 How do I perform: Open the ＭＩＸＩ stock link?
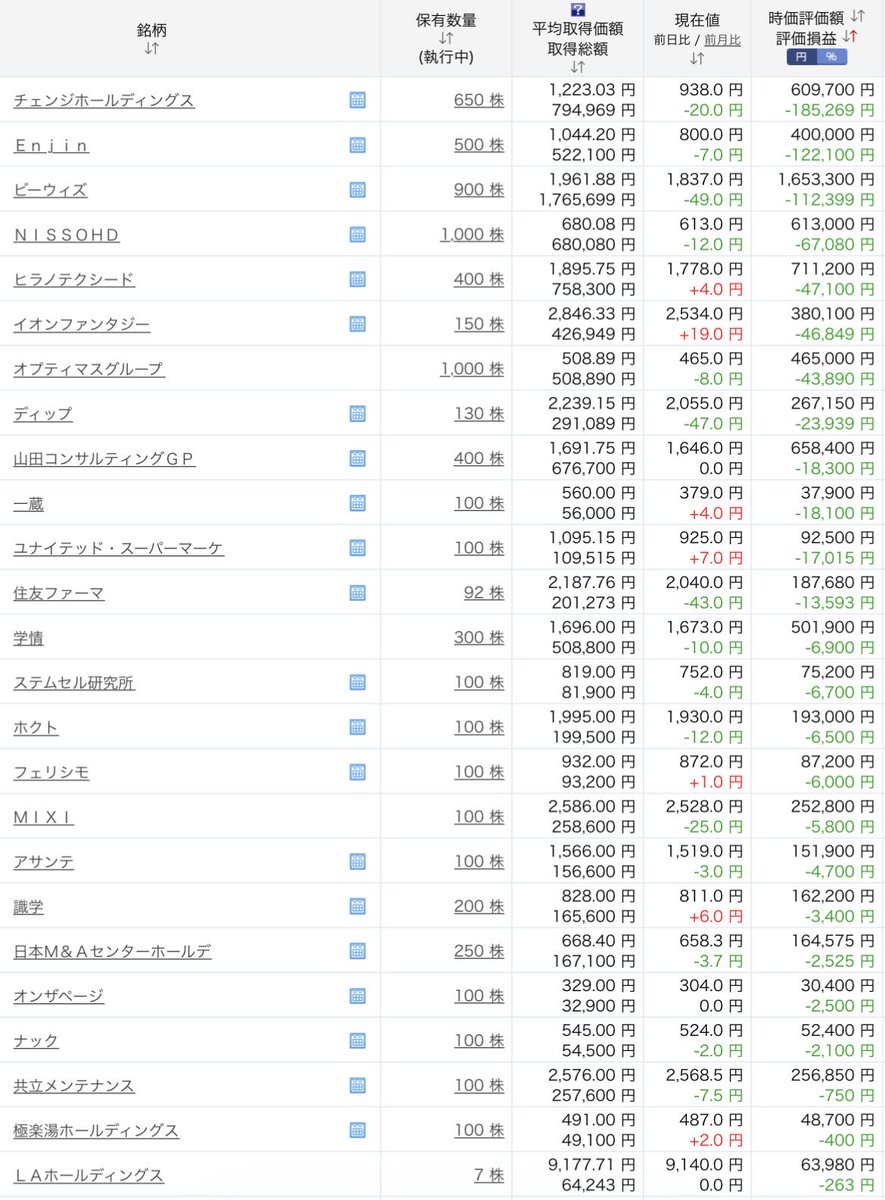click(x=44, y=817)
